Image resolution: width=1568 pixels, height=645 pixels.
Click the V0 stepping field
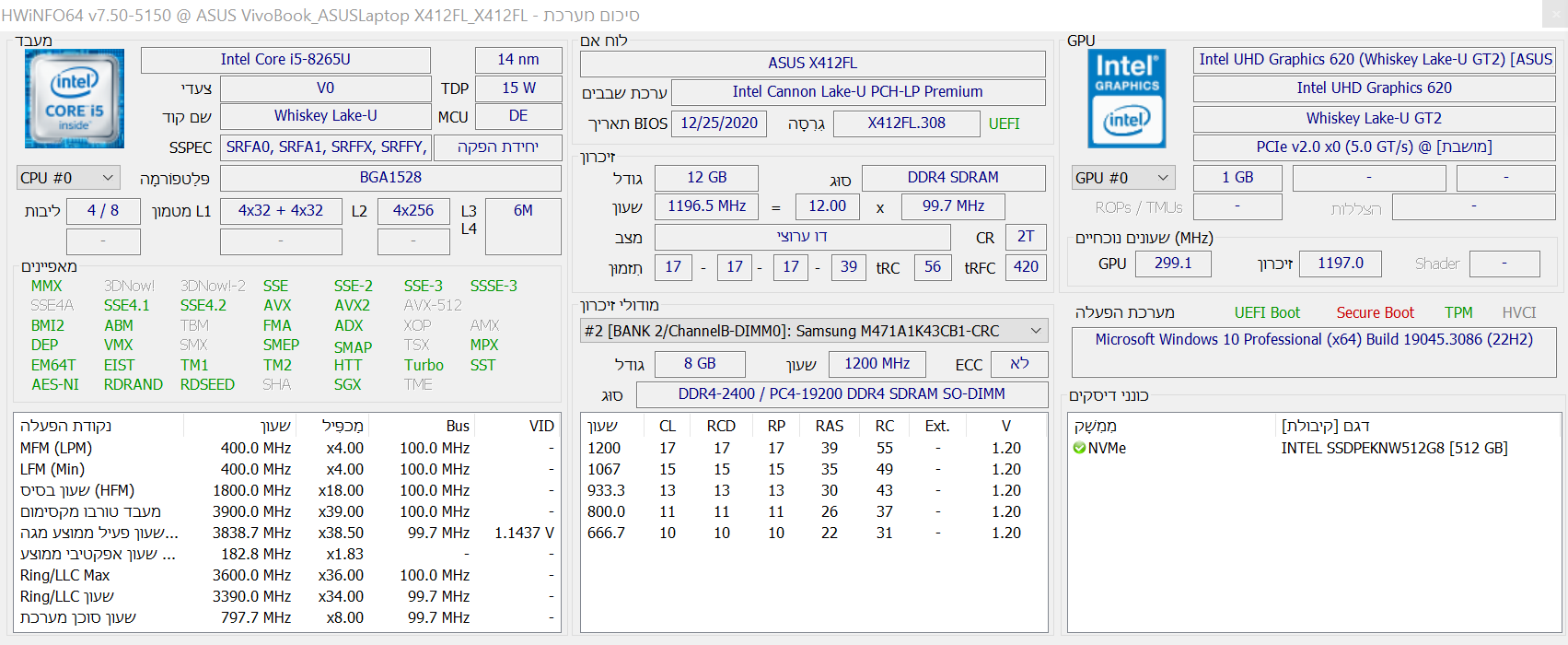click(x=325, y=88)
